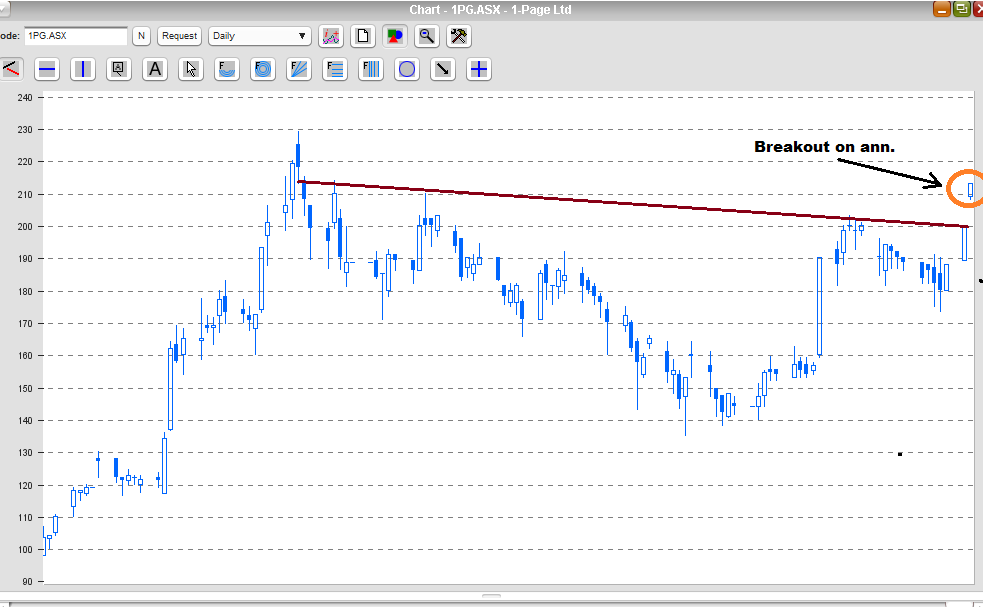The image size is (983, 607).
Task: Select the Fibonacci fan tool
Action: tap(298, 69)
